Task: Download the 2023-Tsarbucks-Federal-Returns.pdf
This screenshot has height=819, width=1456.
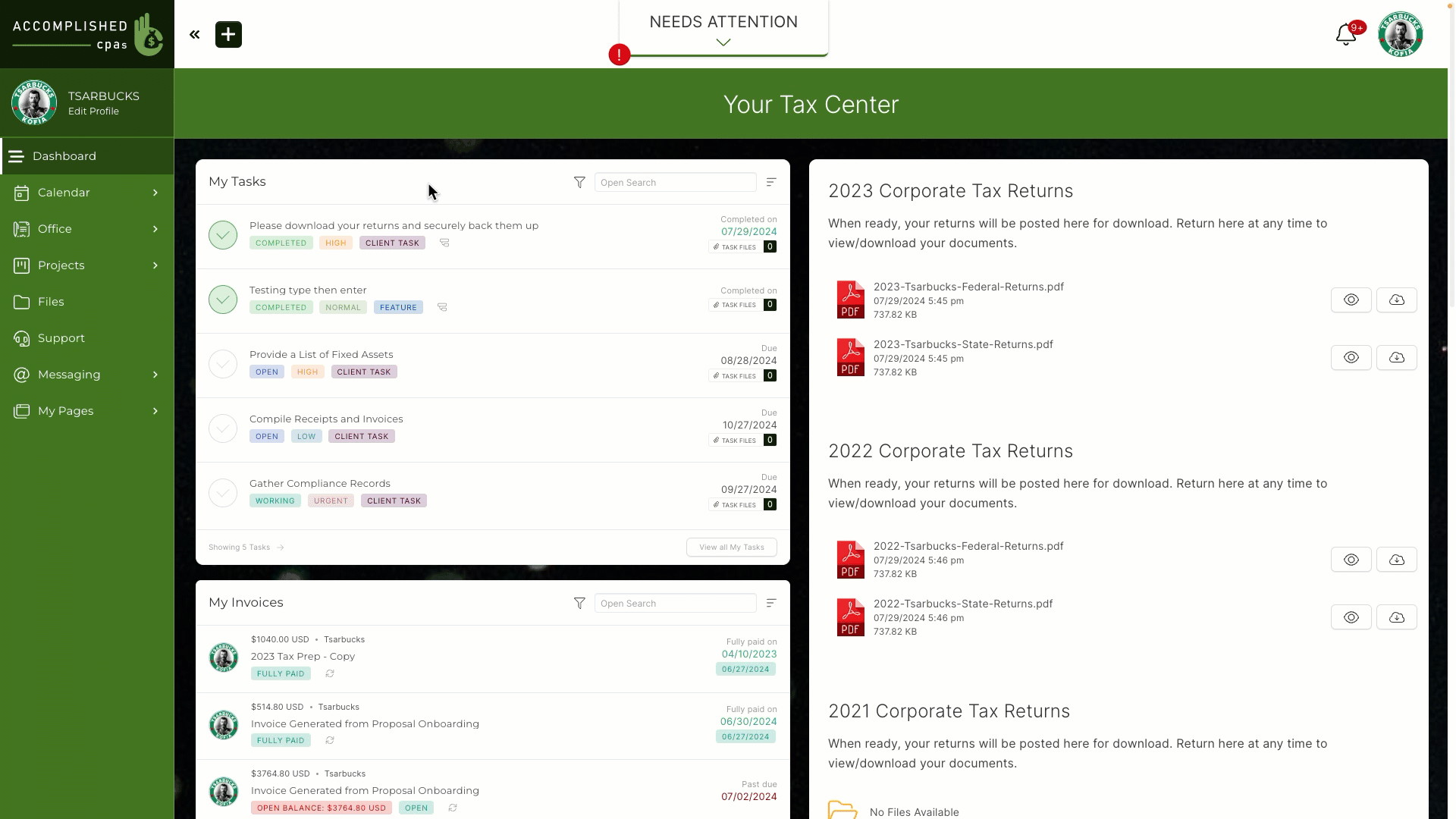Action: click(x=1396, y=299)
